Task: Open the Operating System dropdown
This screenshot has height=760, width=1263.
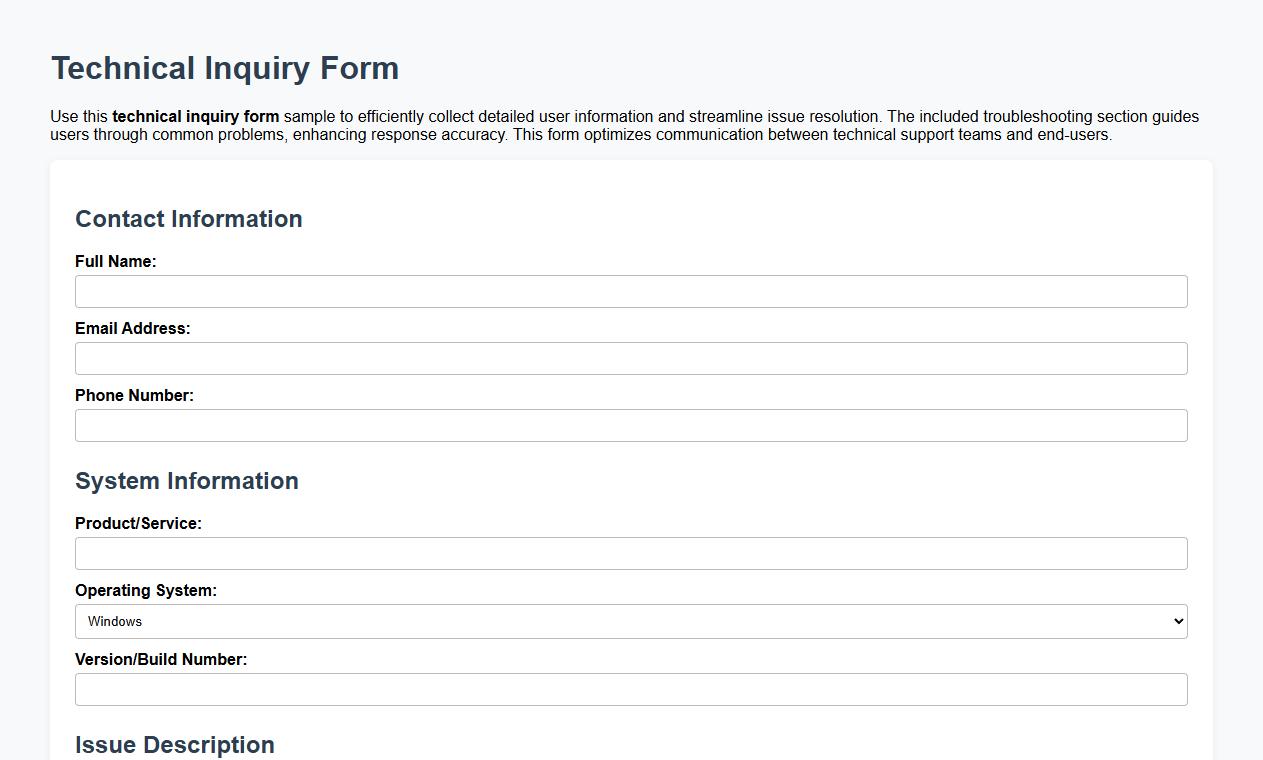Action: [x=631, y=621]
